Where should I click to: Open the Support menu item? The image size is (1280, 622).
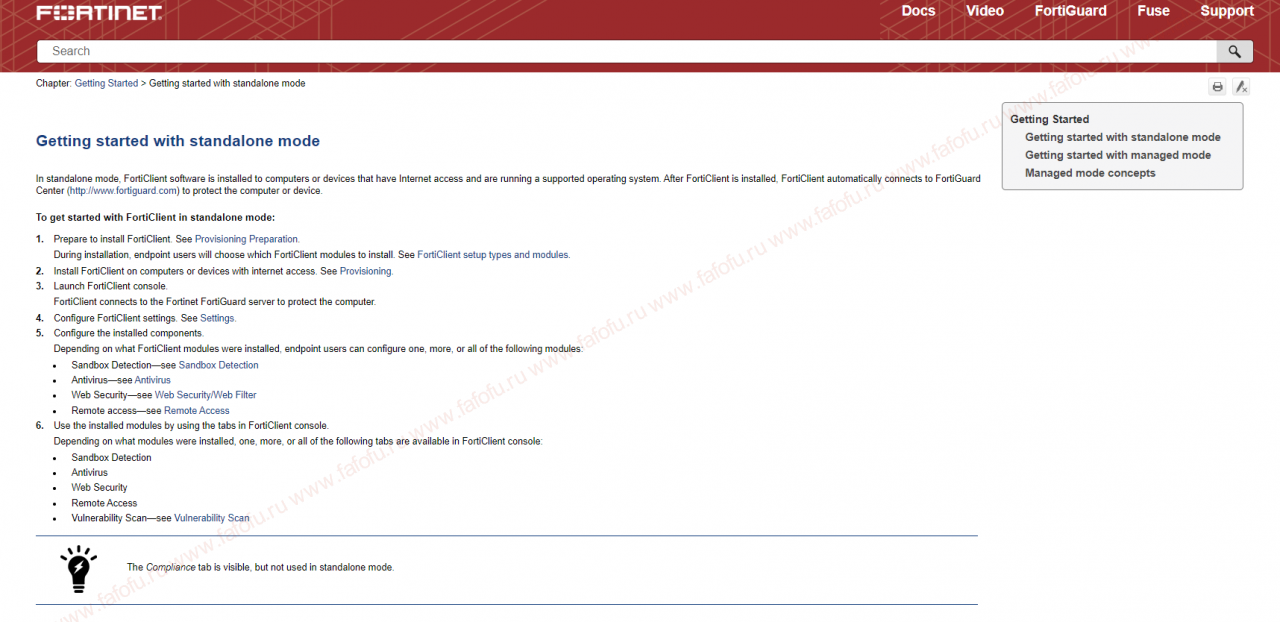pos(1227,11)
